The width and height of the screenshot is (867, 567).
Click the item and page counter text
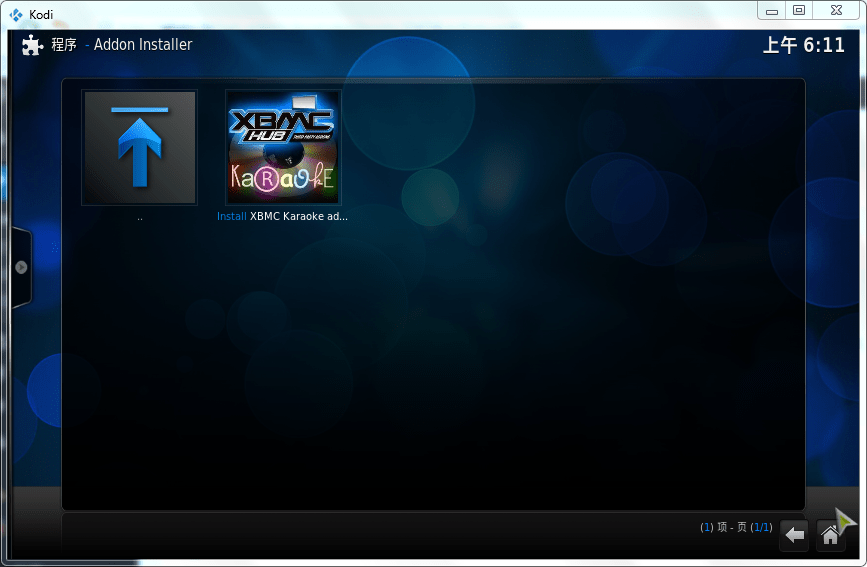[736, 527]
